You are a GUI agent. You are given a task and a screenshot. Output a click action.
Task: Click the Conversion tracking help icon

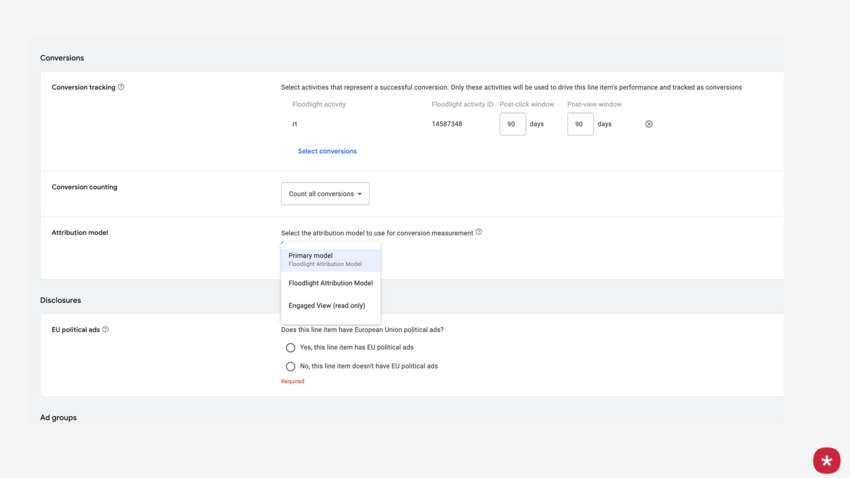click(121, 87)
